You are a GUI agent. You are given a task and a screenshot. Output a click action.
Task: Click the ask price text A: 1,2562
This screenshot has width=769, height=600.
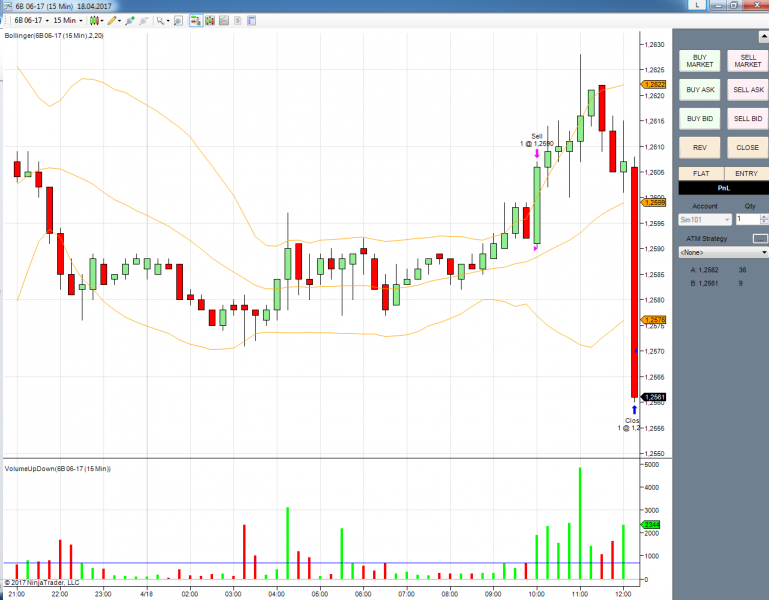click(704, 270)
